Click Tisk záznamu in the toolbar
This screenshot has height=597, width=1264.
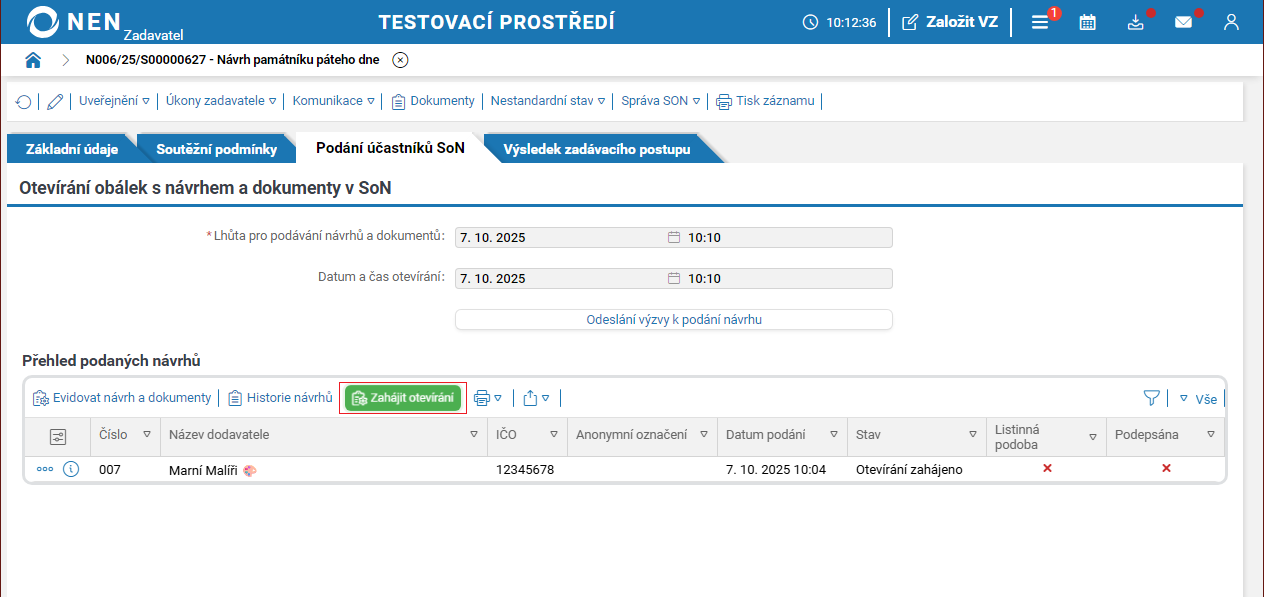765,101
